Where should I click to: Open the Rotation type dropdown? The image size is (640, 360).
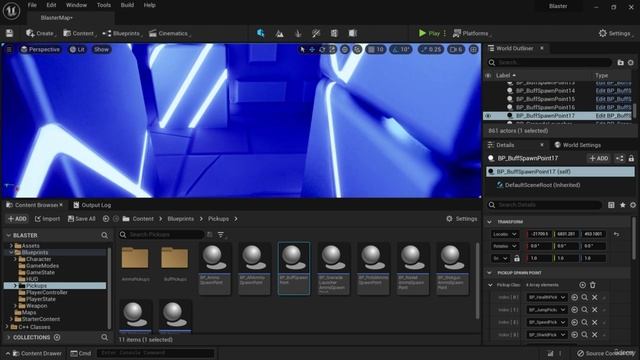point(504,246)
